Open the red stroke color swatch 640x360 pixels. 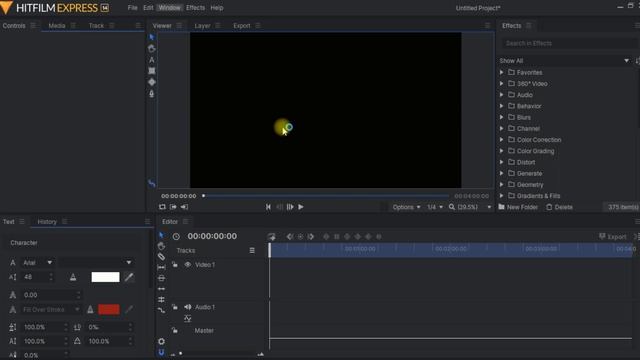[x=109, y=309]
